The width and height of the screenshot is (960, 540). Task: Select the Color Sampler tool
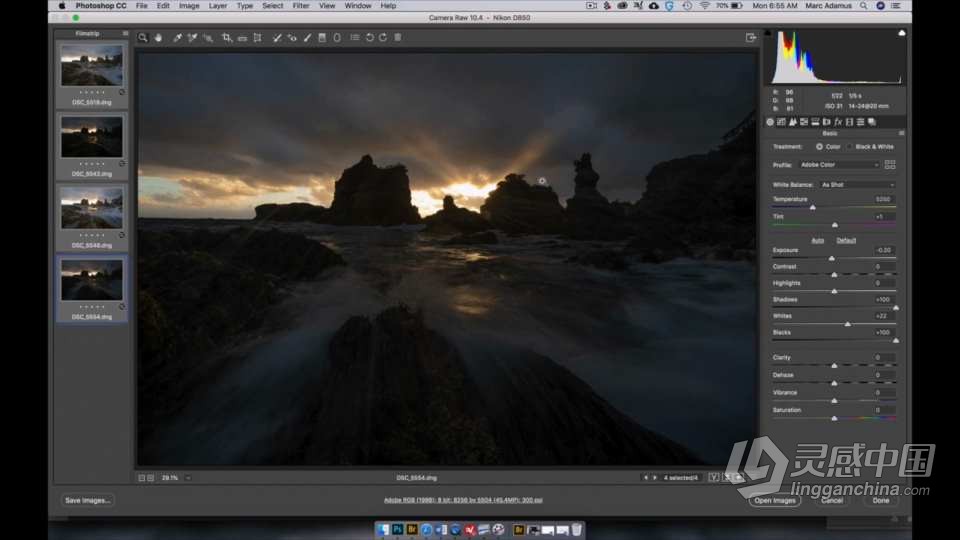(192, 37)
